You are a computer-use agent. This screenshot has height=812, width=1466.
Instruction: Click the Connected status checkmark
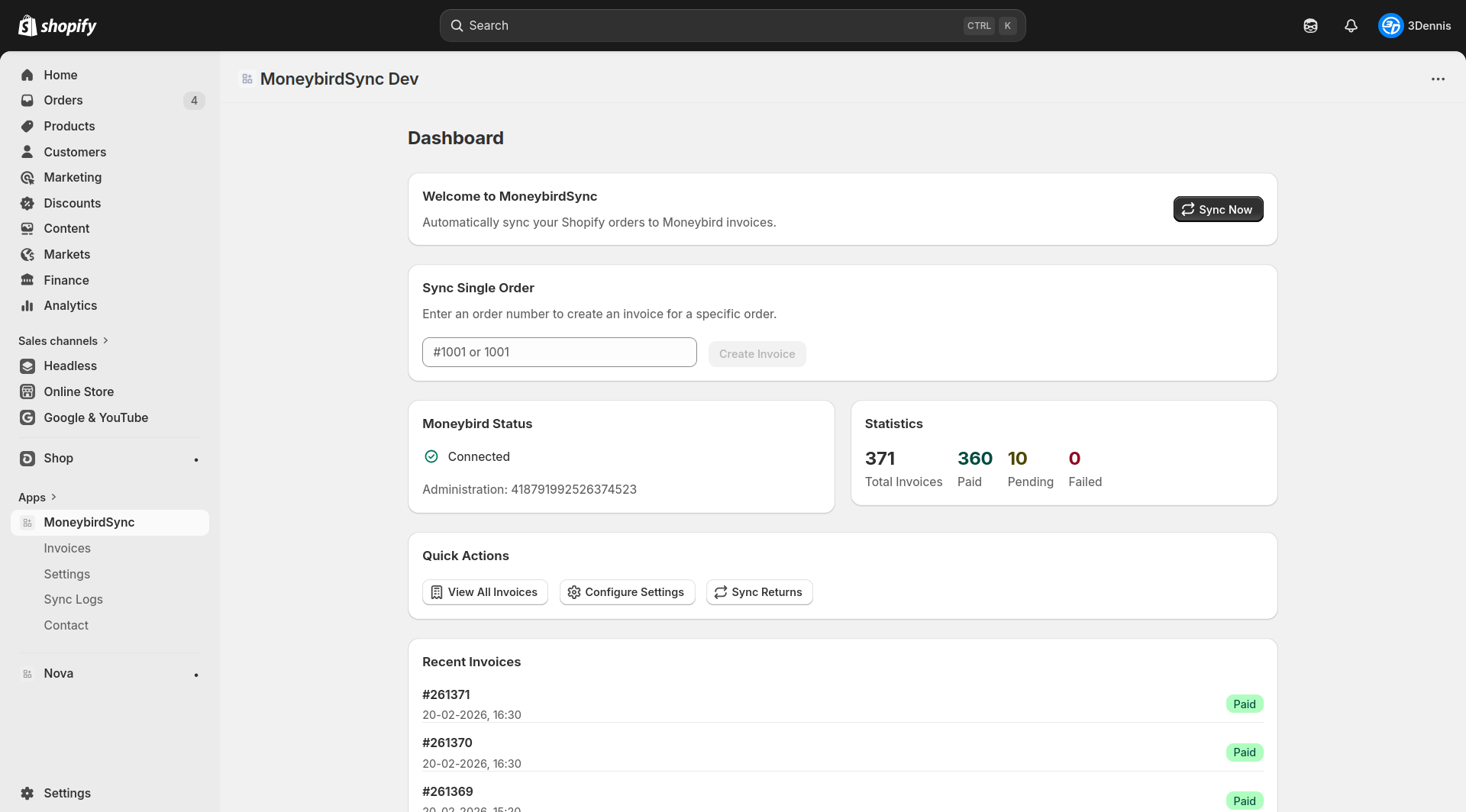(431, 456)
